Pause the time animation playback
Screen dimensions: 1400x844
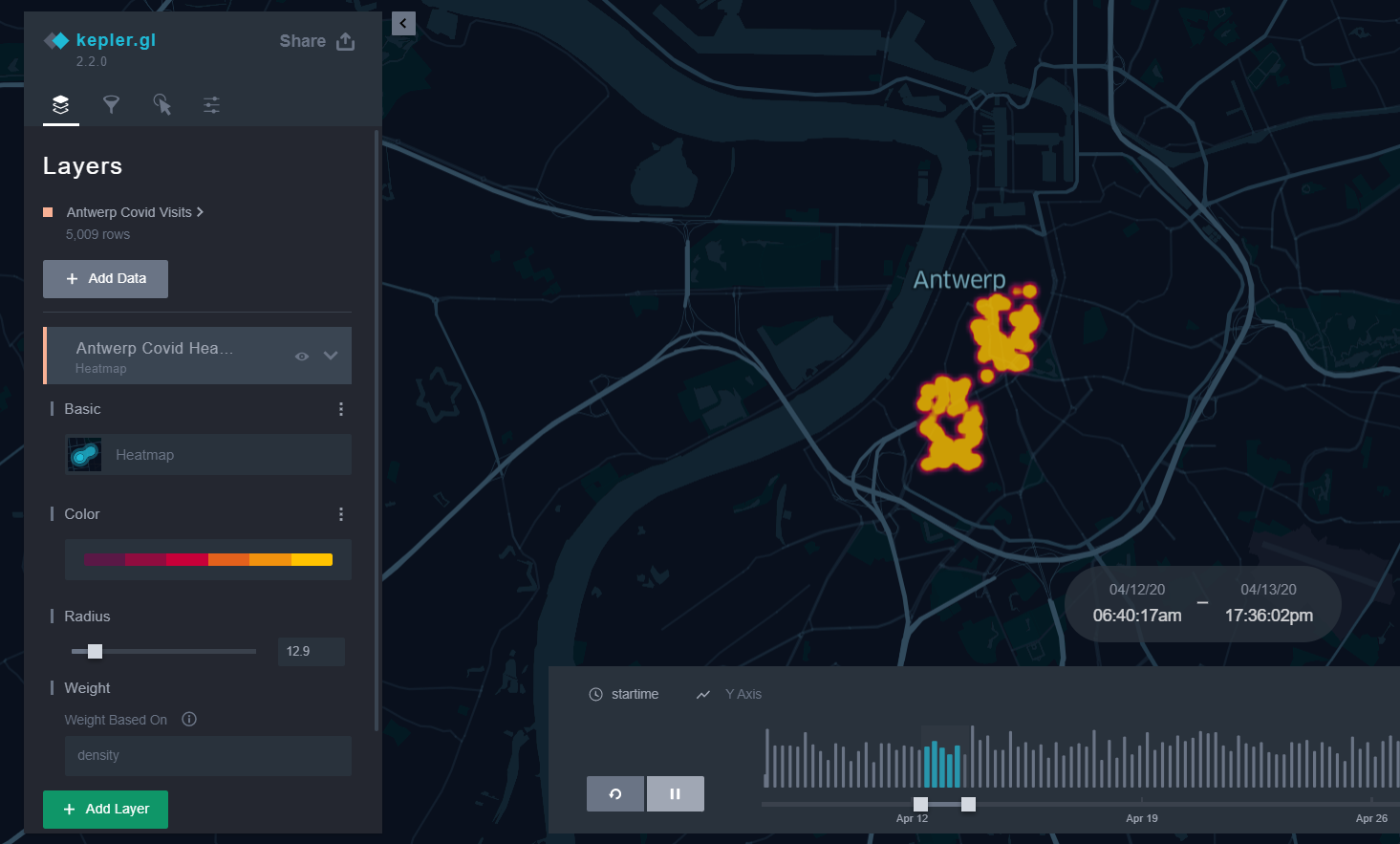[676, 793]
